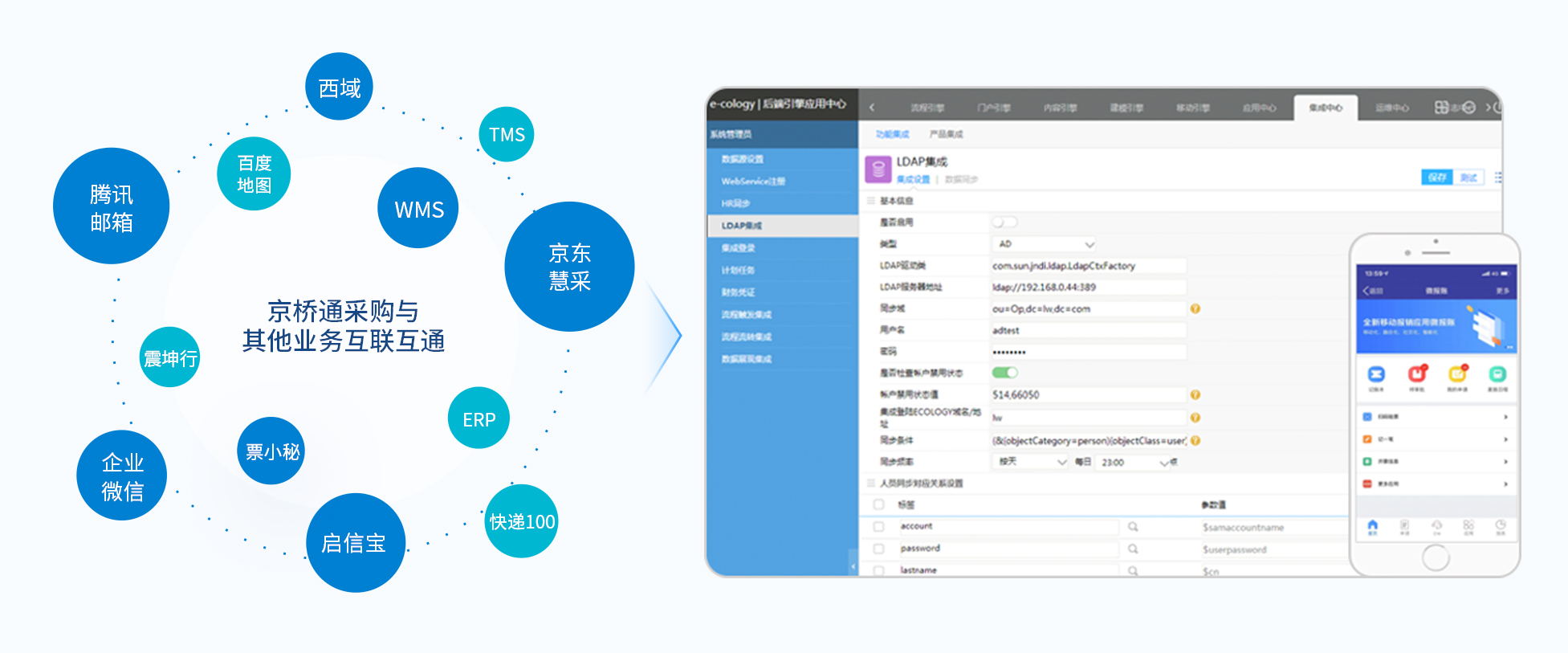Click the search icon beside password field
Image resolution: width=1568 pixels, height=653 pixels.
pos(1132,549)
